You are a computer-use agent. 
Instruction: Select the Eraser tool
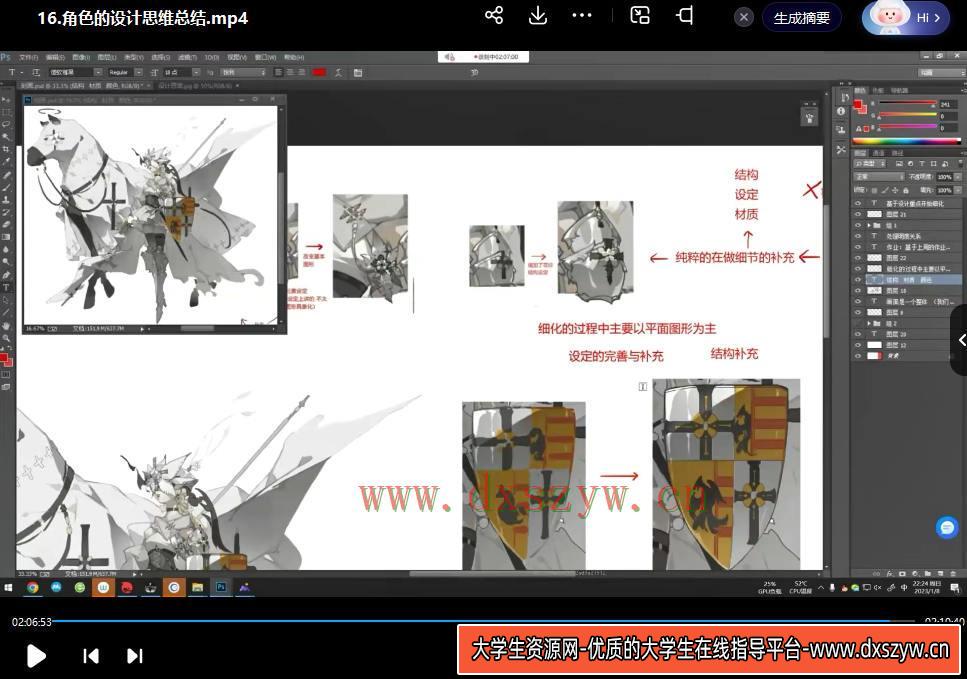coord(6,224)
